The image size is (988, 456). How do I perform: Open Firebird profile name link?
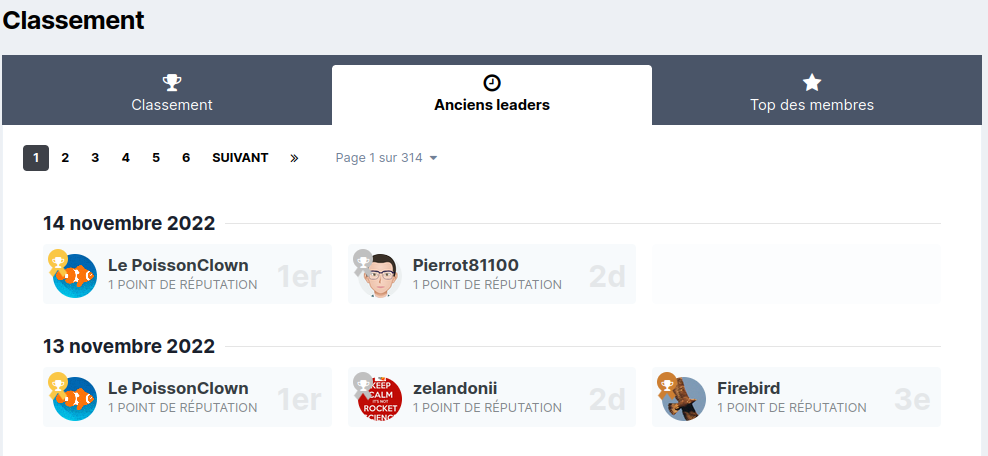tap(749, 388)
